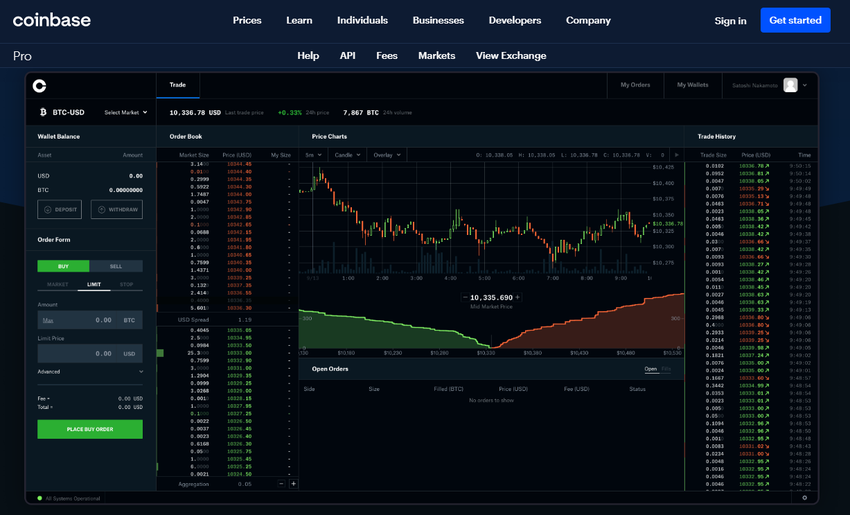Viewport: 850px width, 515px height.
Task: Open the Prices menu
Action: coord(247,21)
